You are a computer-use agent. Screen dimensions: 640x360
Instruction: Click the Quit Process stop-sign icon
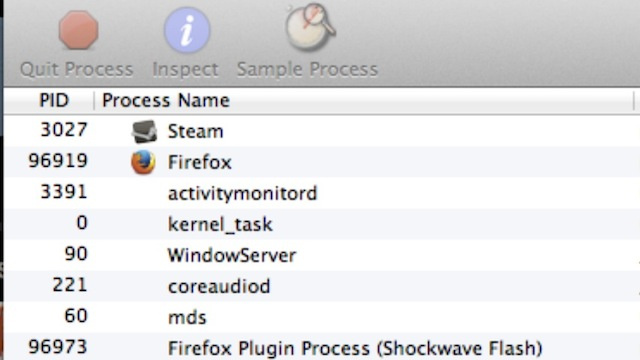coord(78,30)
